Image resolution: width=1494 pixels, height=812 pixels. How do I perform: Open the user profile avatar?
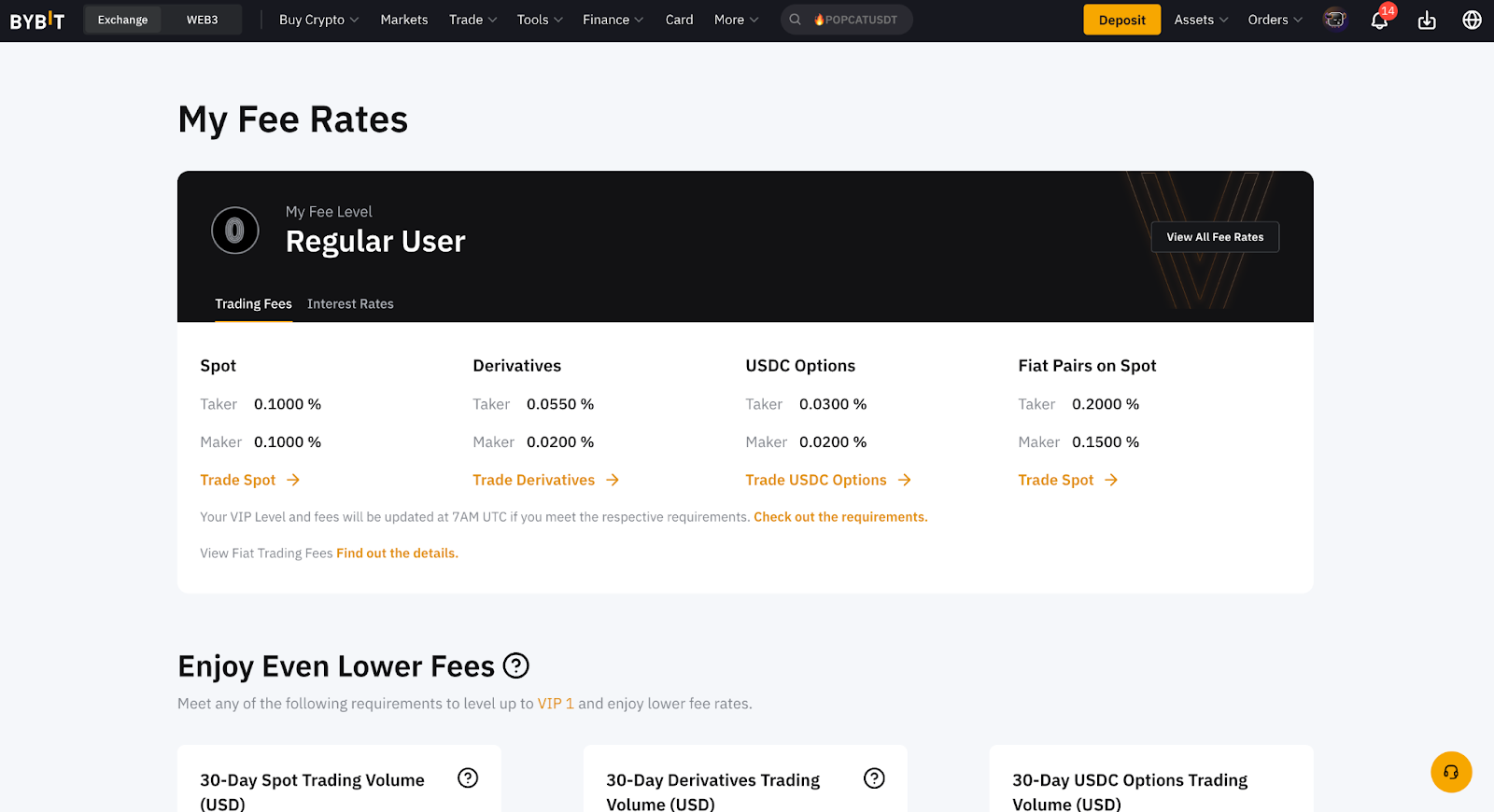click(1335, 20)
